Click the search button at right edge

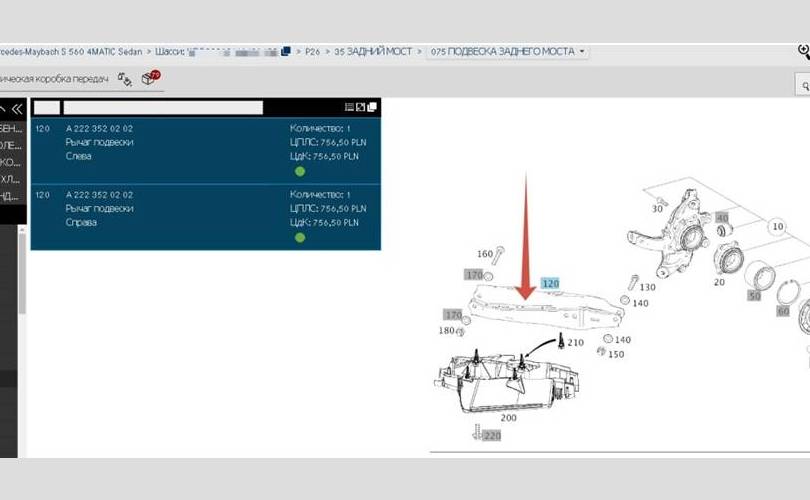803,87
